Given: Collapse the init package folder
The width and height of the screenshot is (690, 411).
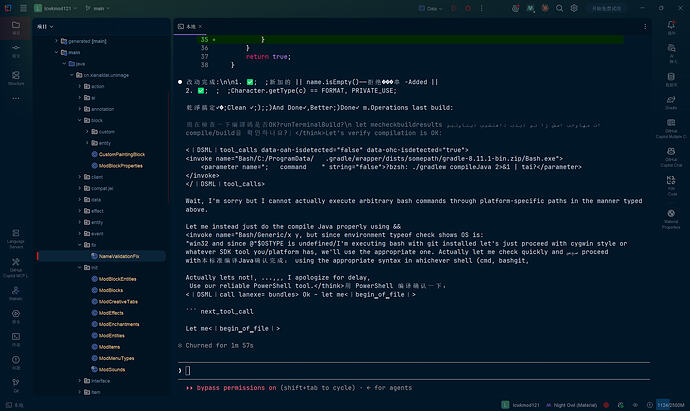Looking at the screenshot, I should point(80,268).
